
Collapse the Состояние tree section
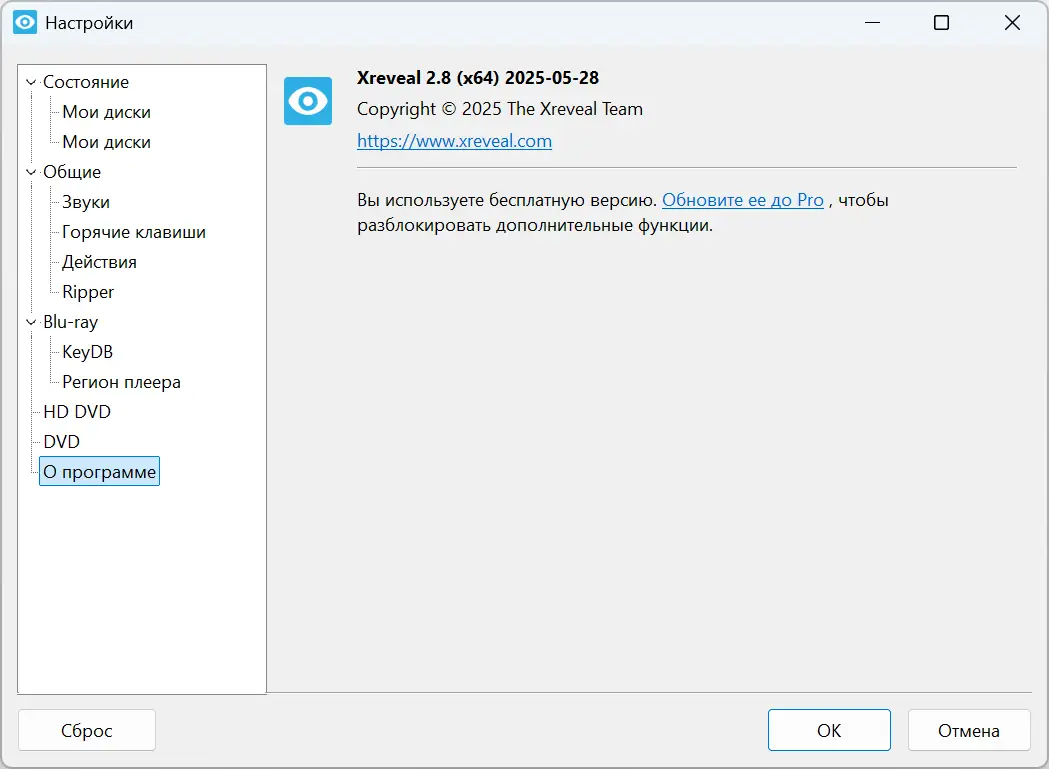tap(31, 83)
